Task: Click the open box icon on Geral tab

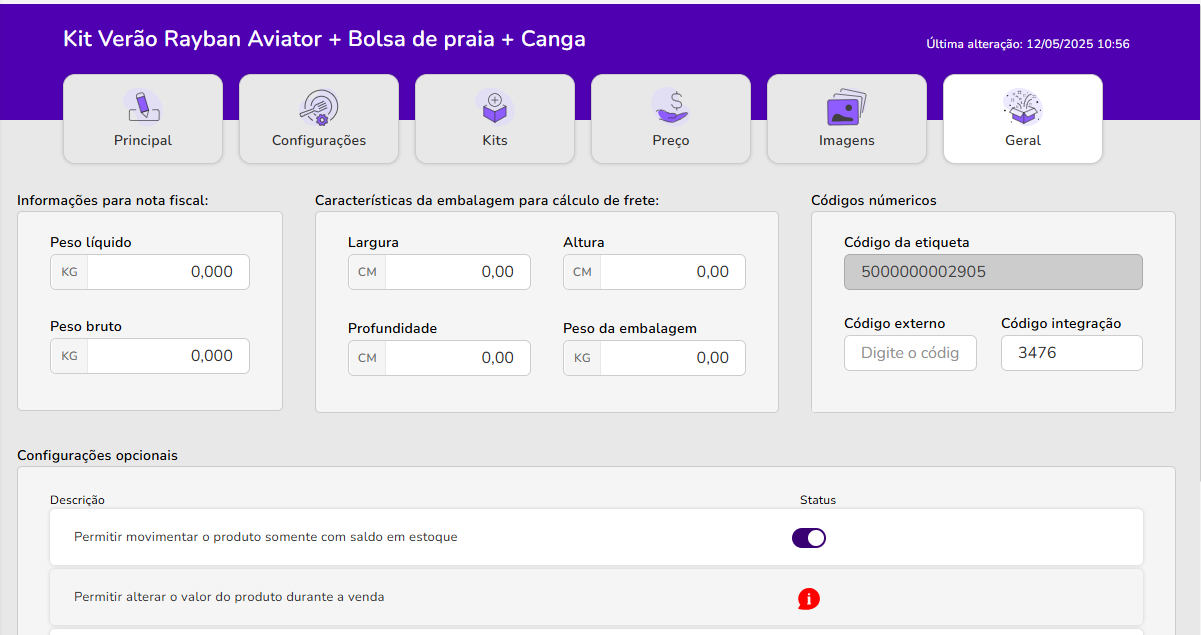Action: [1023, 105]
